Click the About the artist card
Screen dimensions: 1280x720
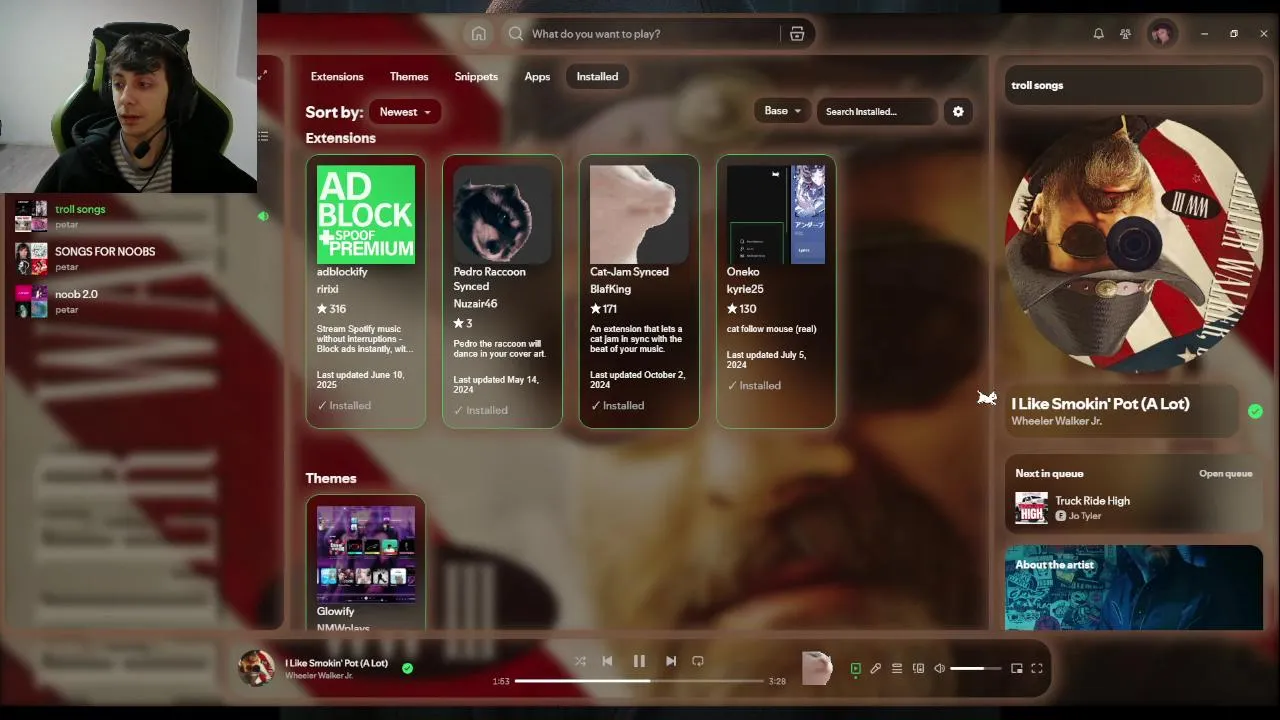click(x=1134, y=587)
